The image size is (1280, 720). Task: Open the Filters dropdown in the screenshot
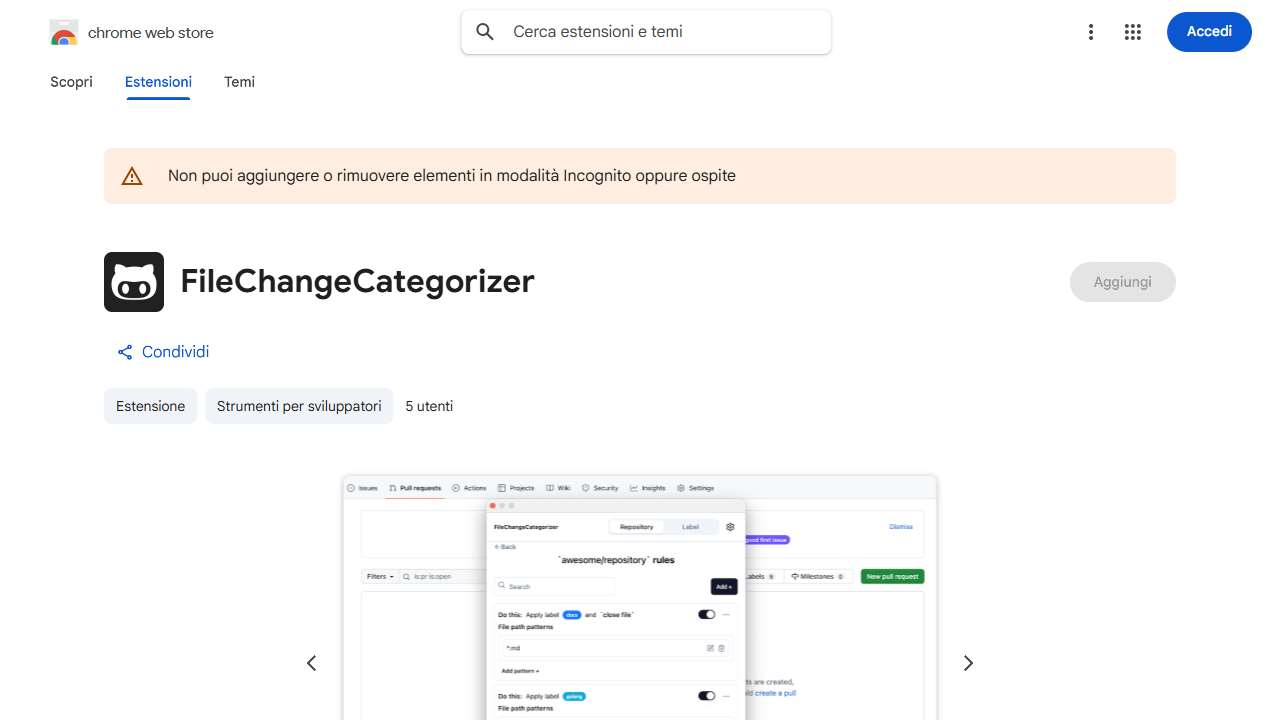pos(380,576)
